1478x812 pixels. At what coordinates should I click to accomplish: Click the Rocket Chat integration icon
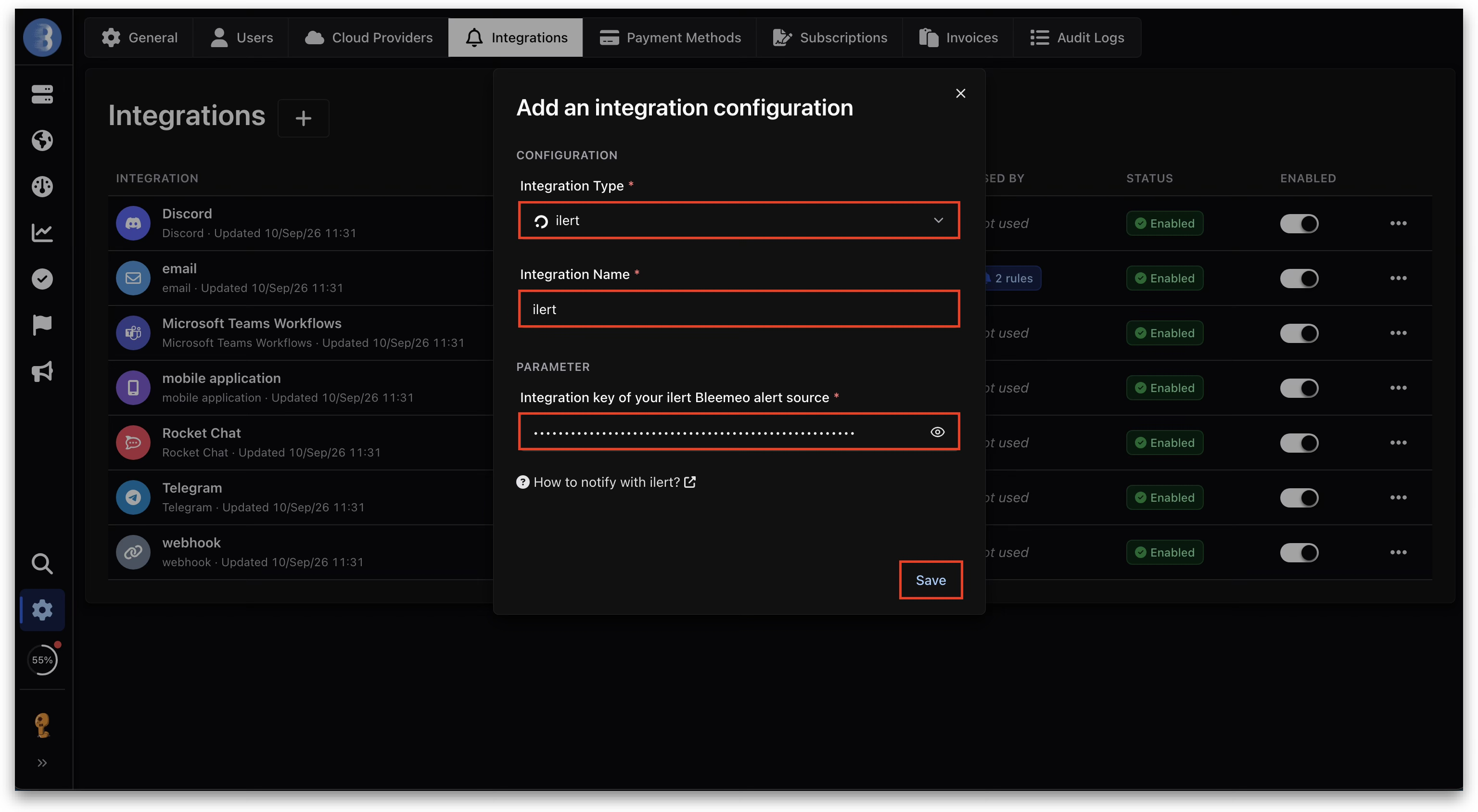(x=133, y=443)
